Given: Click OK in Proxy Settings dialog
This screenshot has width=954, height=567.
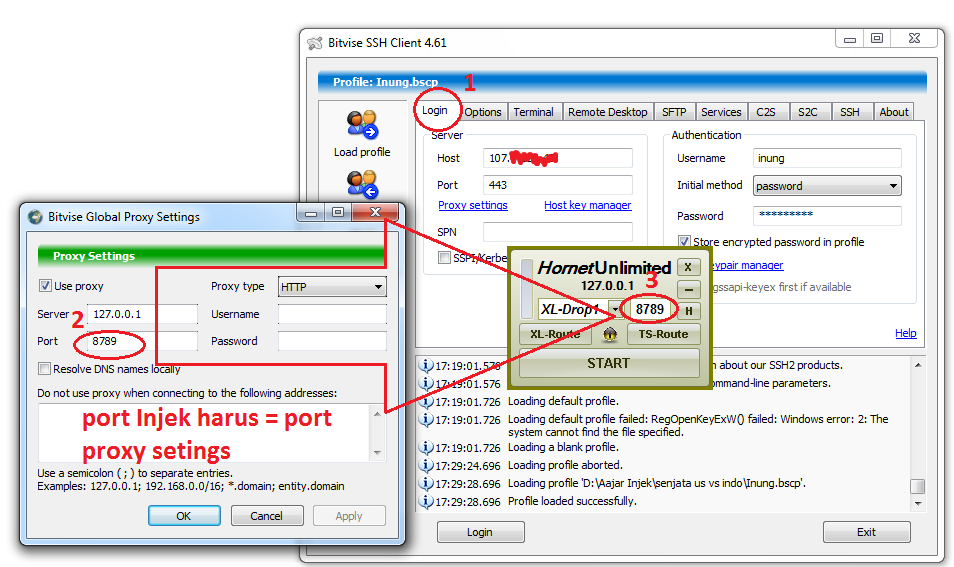Looking at the screenshot, I should pyautogui.click(x=184, y=516).
